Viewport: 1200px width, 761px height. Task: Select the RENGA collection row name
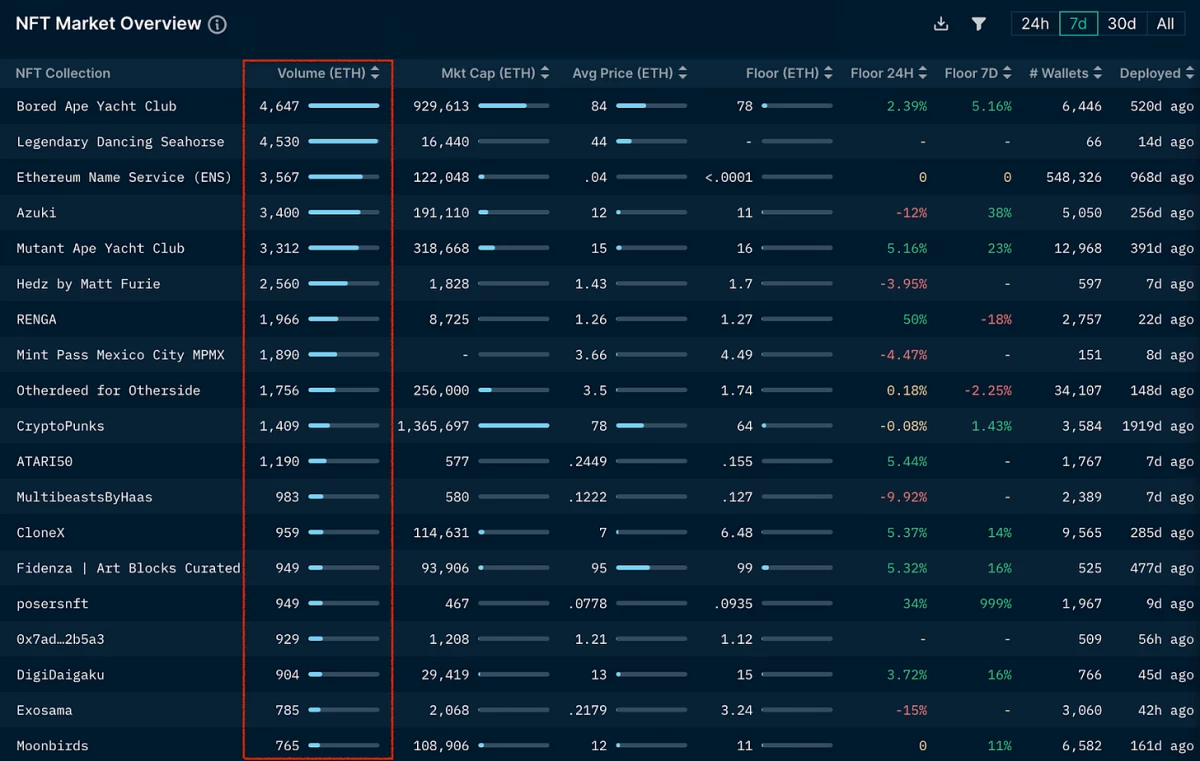(36, 319)
